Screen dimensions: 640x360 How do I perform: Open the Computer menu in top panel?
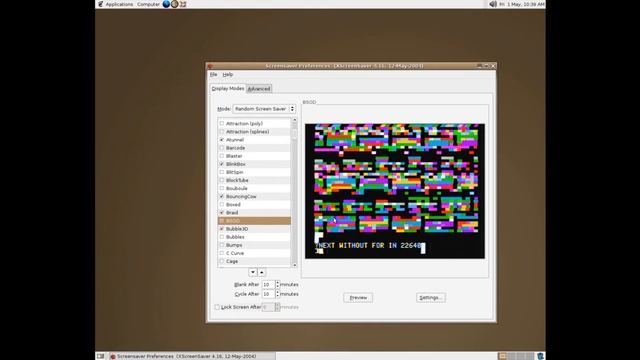pyautogui.click(x=148, y=4)
